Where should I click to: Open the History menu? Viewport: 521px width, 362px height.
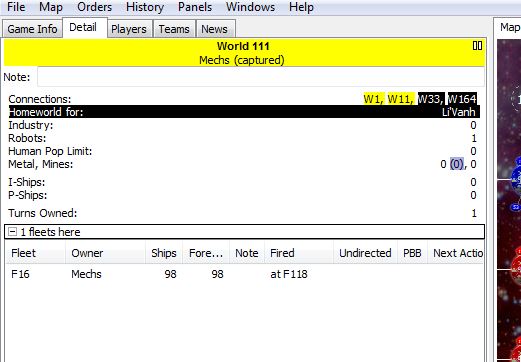pos(145,7)
